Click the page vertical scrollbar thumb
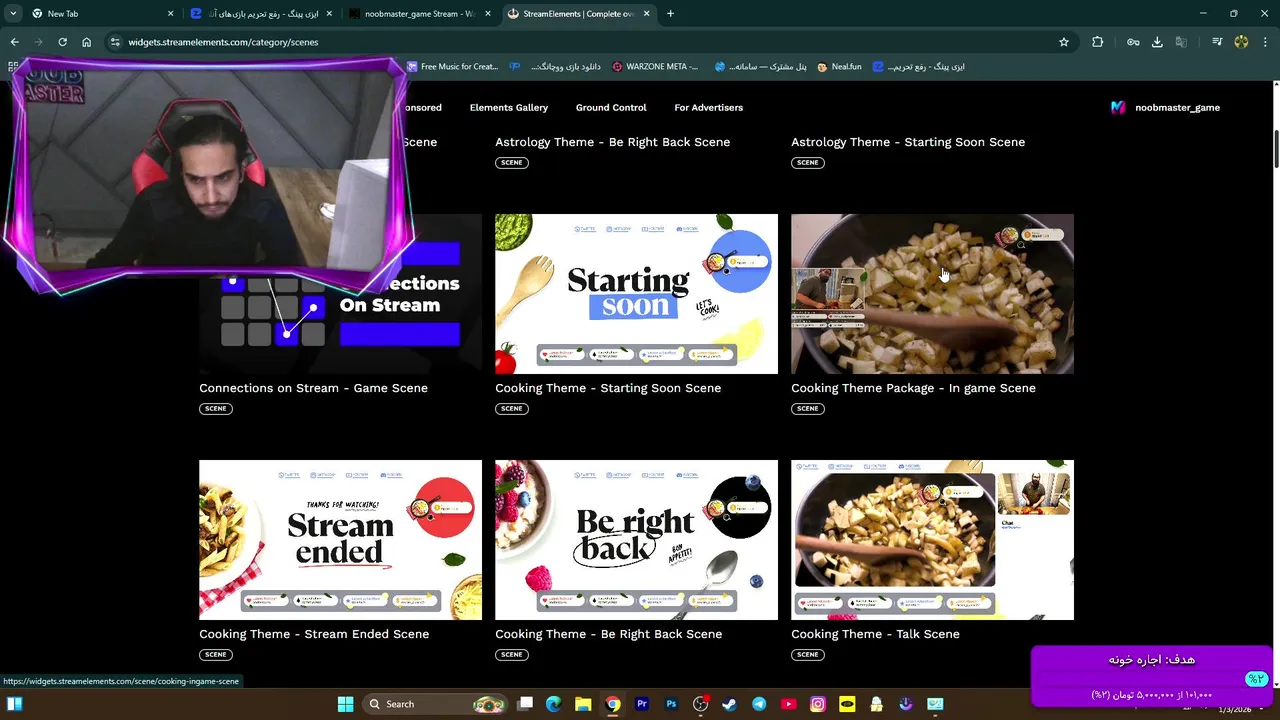 (x=1275, y=149)
